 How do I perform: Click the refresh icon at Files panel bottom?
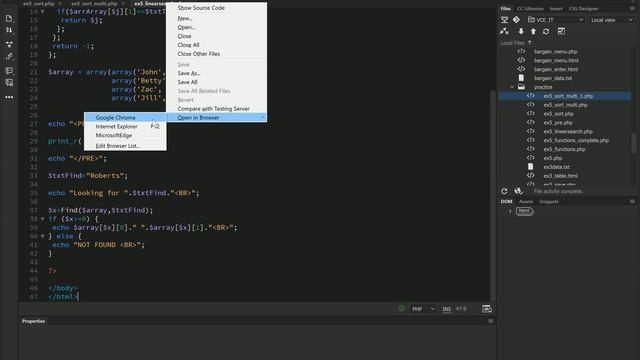pyautogui.click(x=504, y=191)
